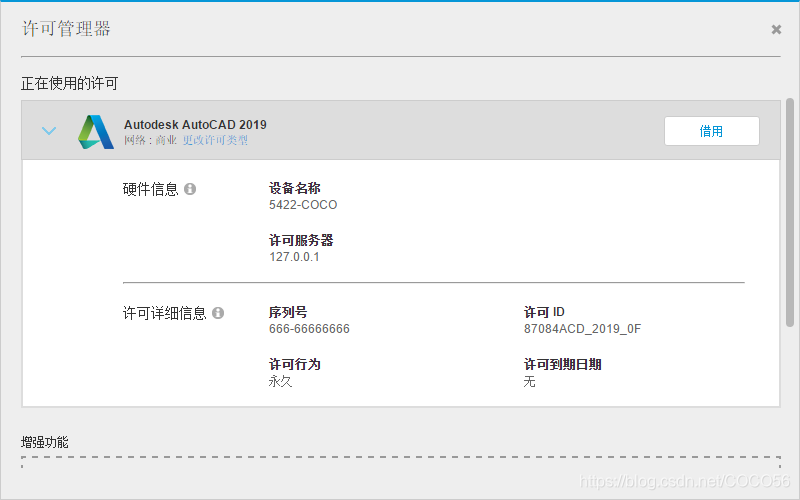Click the 永久 license behavior value
Image resolution: width=800 pixels, height=500 pixels.
pos(280,381)
